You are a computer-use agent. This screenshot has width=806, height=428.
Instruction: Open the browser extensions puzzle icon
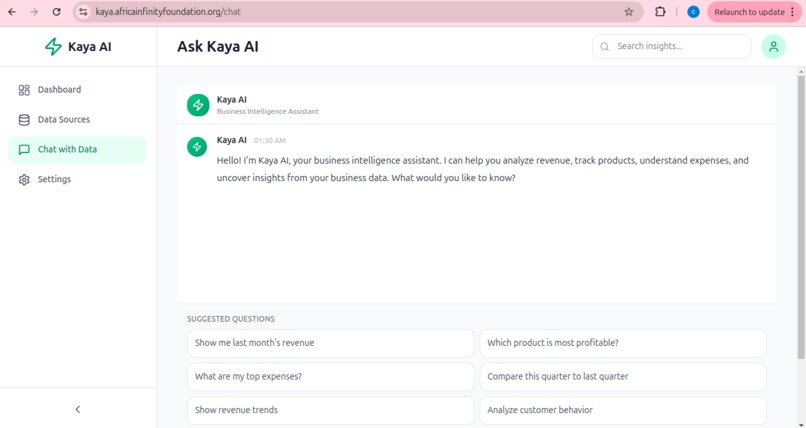point(660,12)
